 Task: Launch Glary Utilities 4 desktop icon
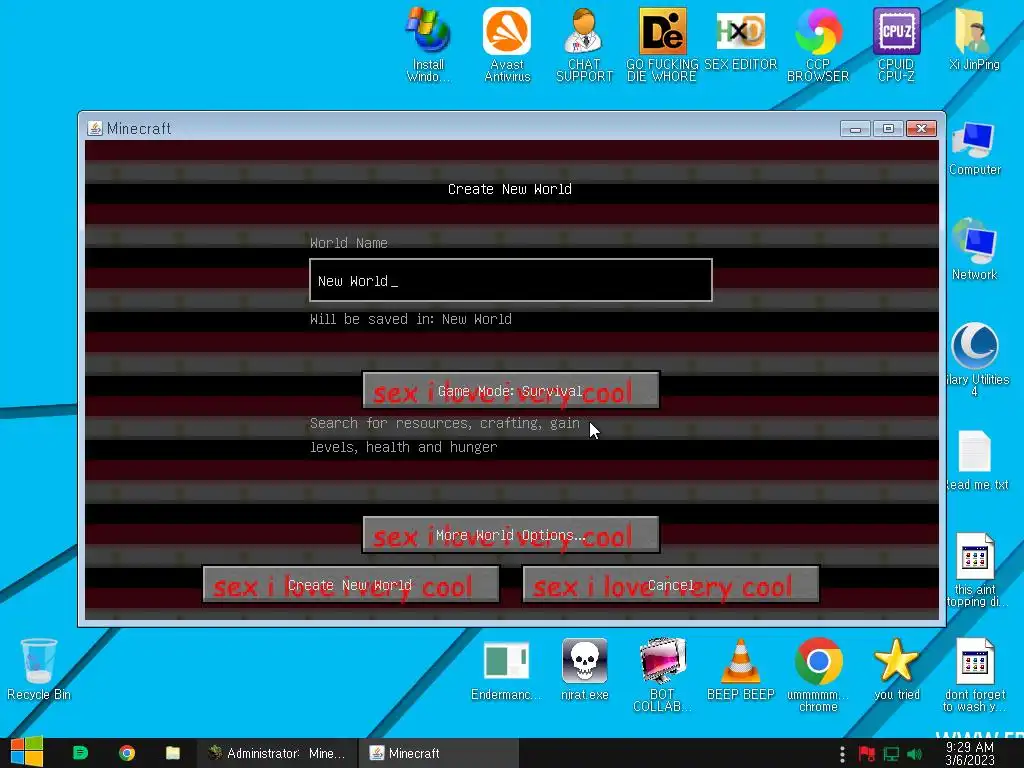pyautogui.click(x=976, y=359)
